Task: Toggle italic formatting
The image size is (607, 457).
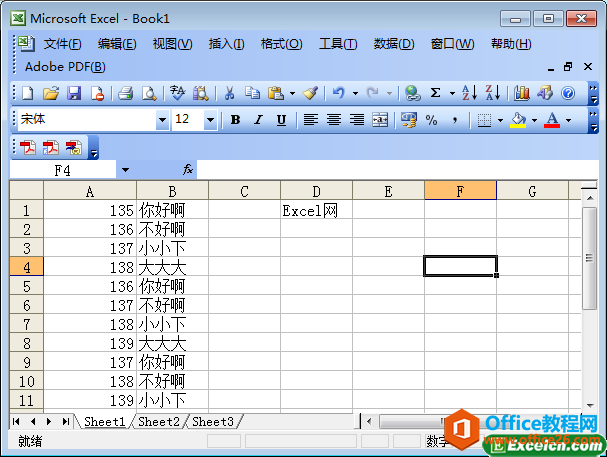Action: click(x=258, y=120)
